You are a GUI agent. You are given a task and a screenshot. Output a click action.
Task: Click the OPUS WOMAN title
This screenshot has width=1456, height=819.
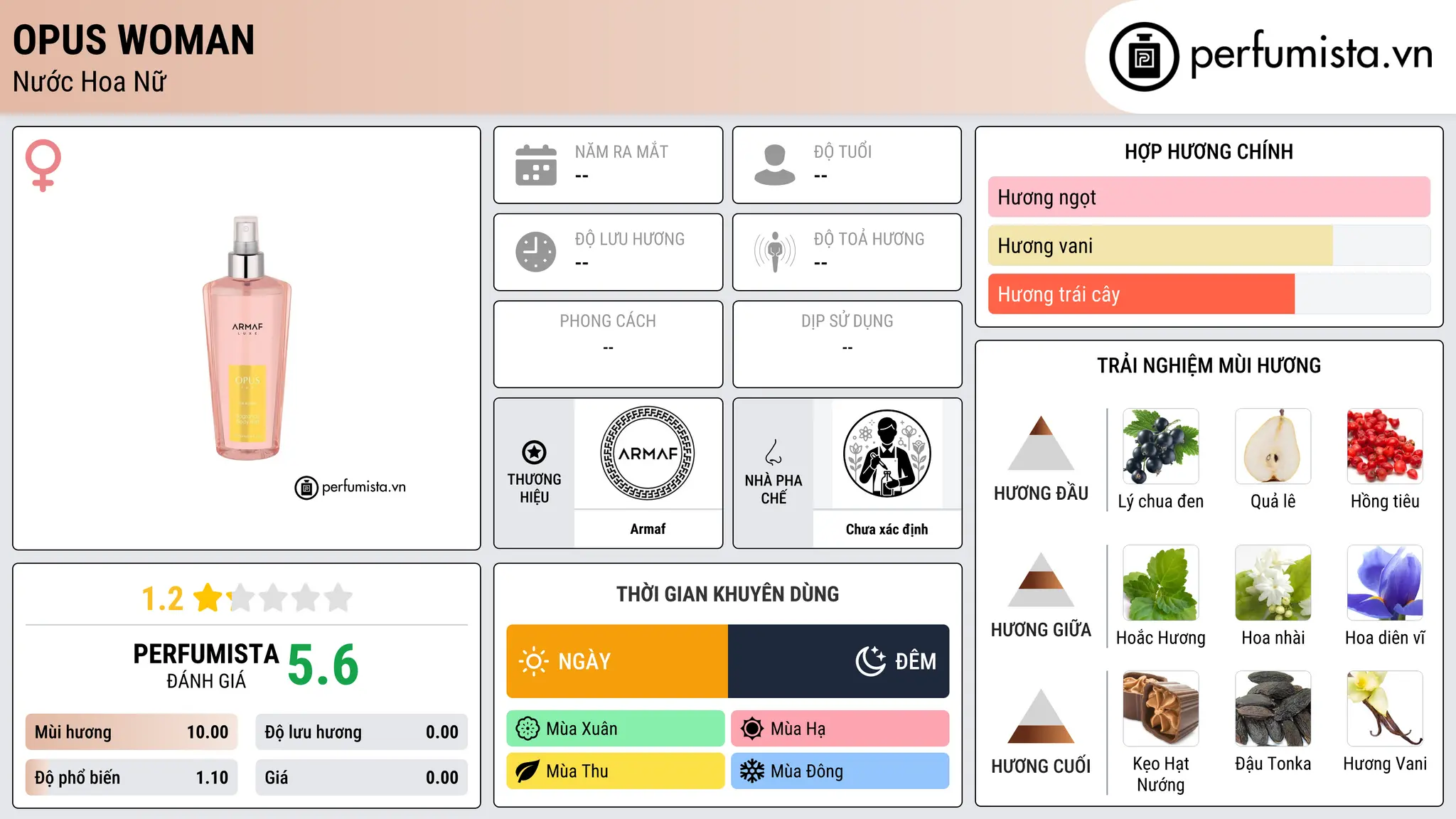coord(134,40)
